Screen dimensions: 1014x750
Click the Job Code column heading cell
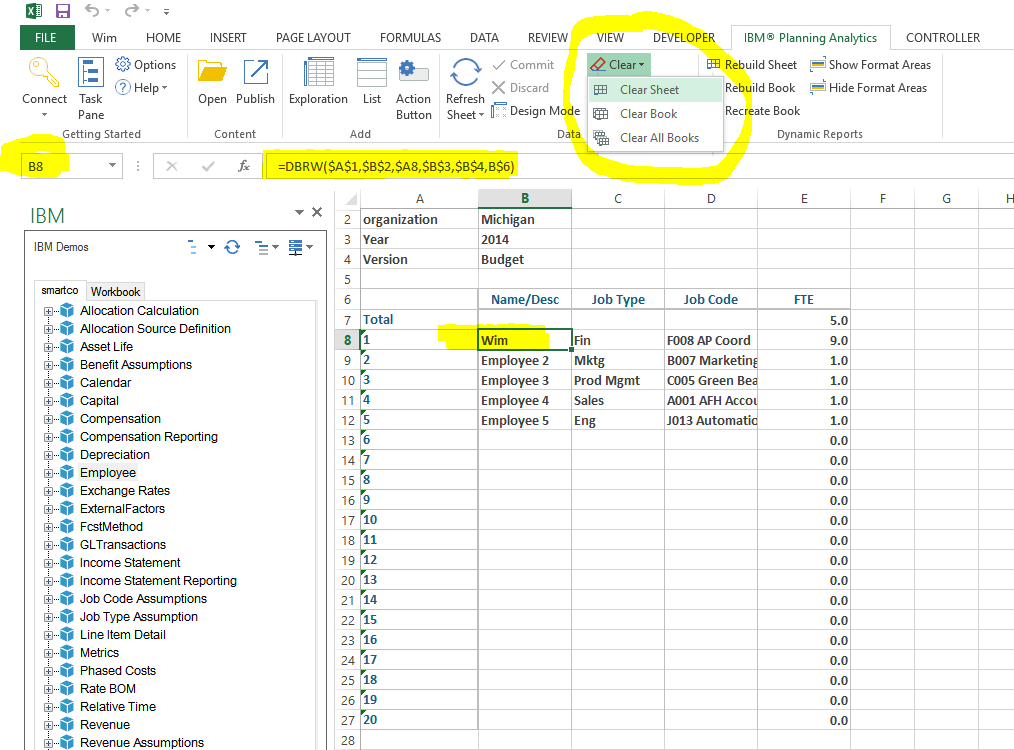pos(711,299)
